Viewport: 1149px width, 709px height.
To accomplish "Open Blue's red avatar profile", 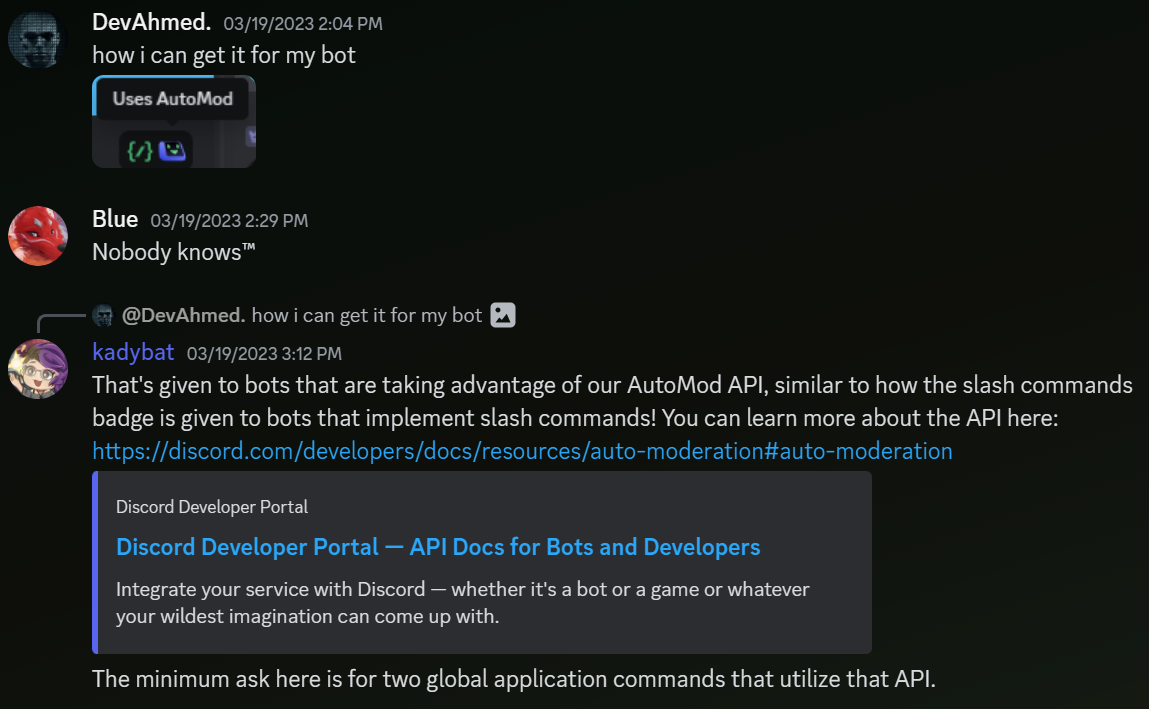I will pos(37,236).
